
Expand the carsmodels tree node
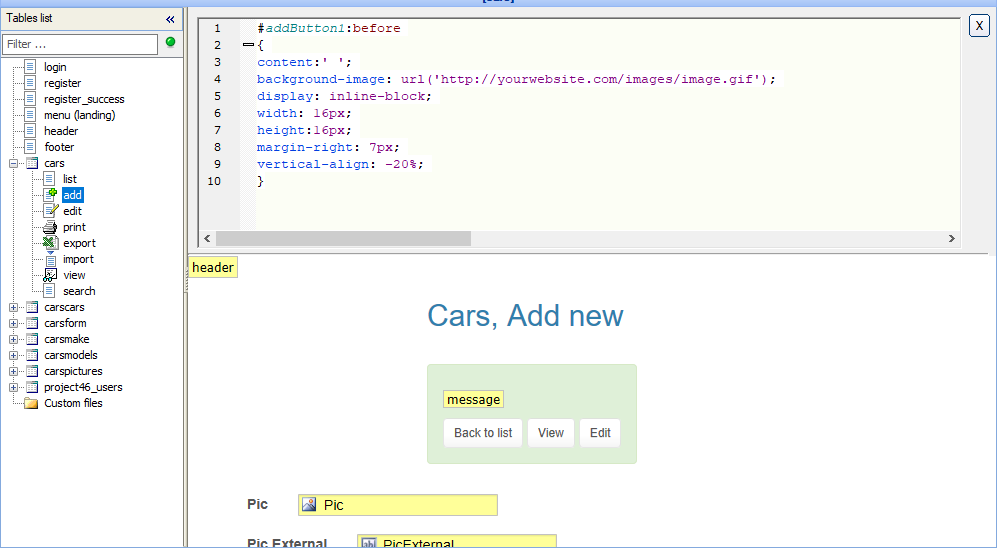coord(13,355)
